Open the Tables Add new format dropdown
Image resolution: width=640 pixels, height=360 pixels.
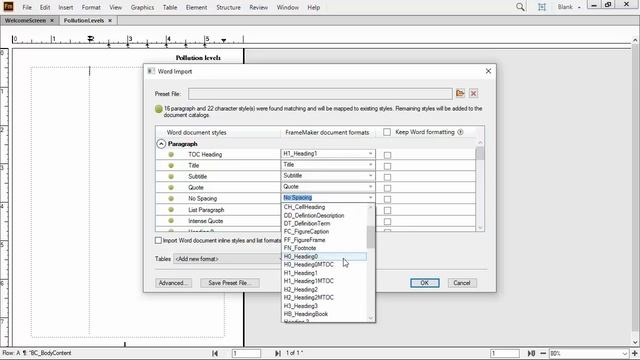click(x=227, y=259)
